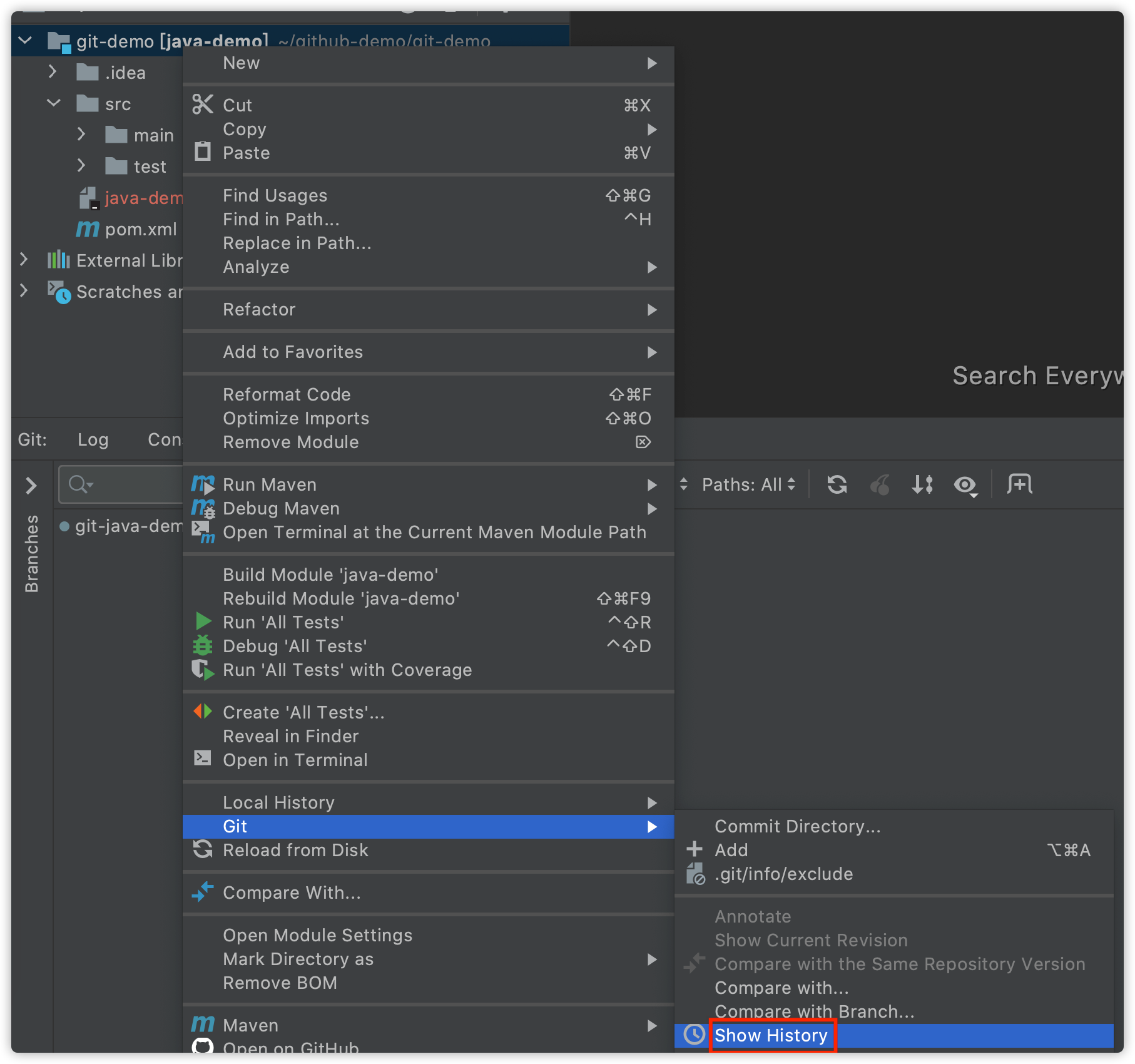Expand Scratches and Consoles node

click(24, 290)
